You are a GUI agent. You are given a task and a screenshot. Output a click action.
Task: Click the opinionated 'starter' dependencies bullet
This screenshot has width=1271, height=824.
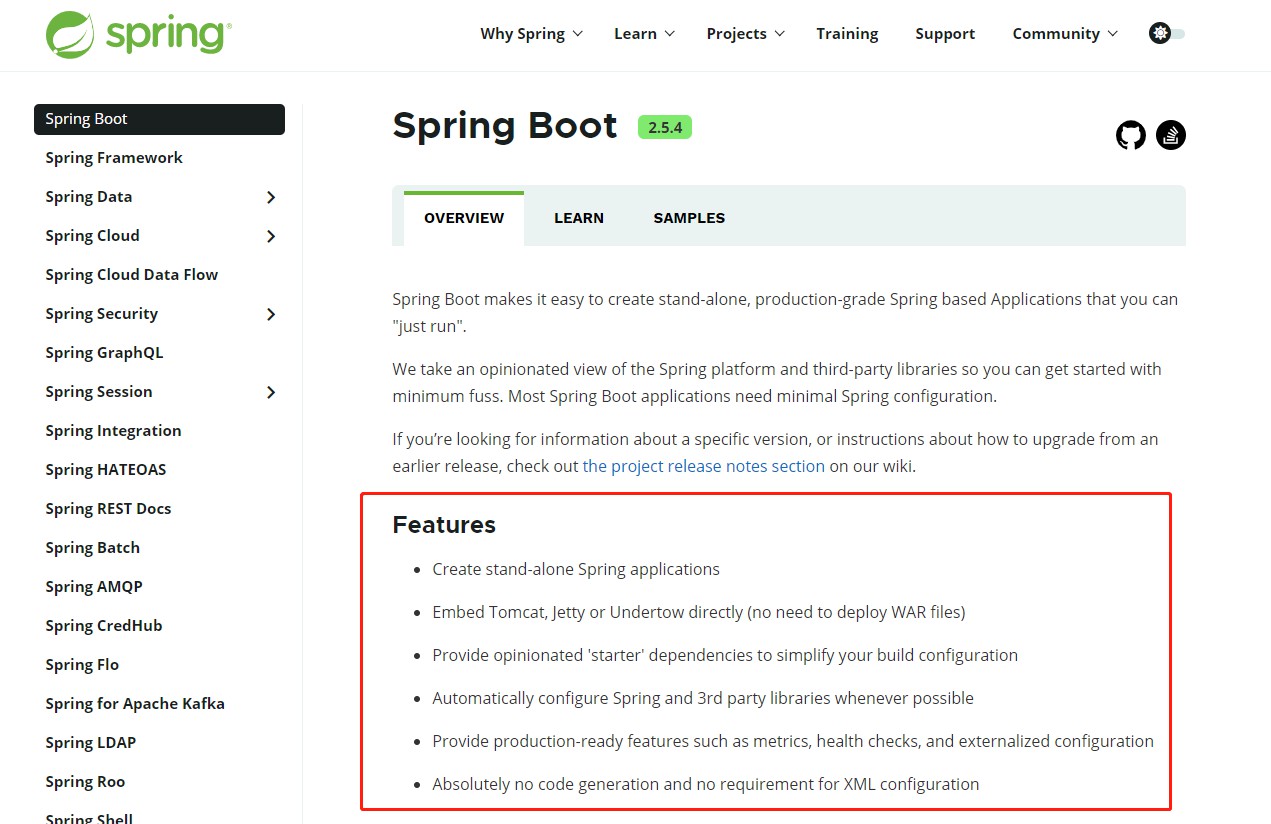(x=725, y=655)
